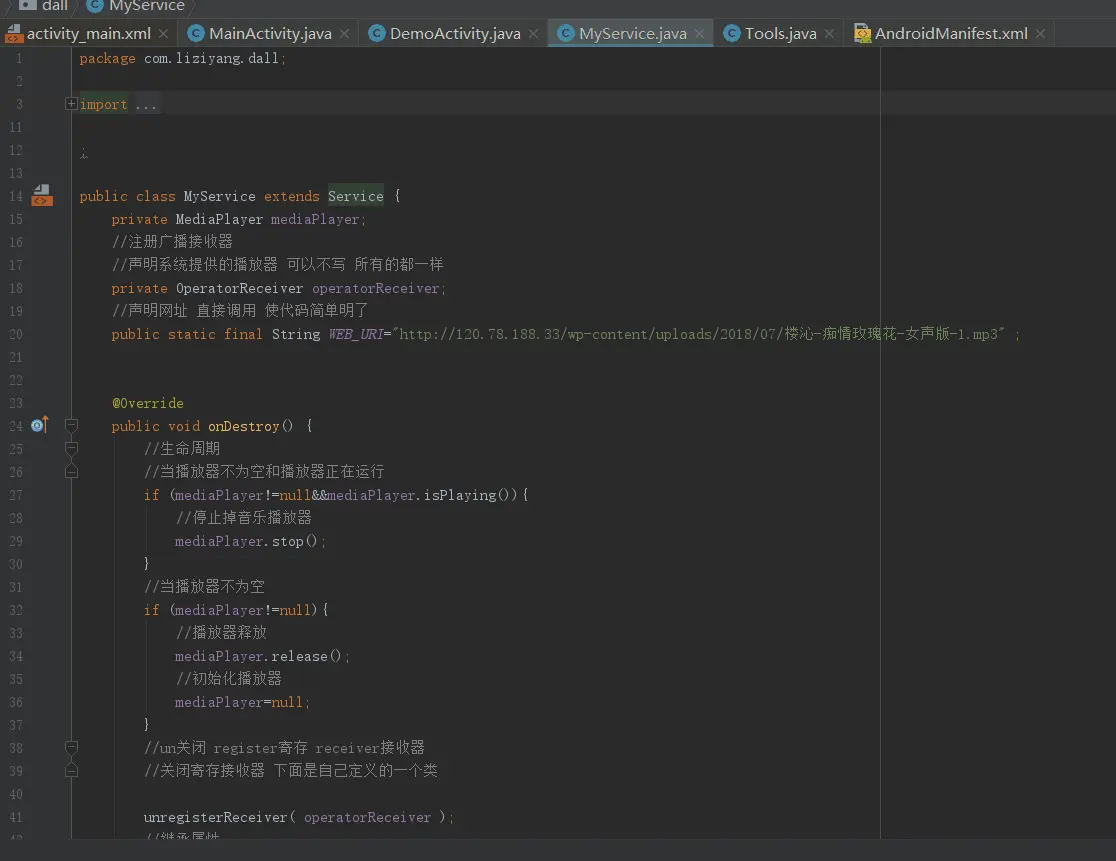
Task: Close the Tools.java tab
Action: tap(830, 33)
